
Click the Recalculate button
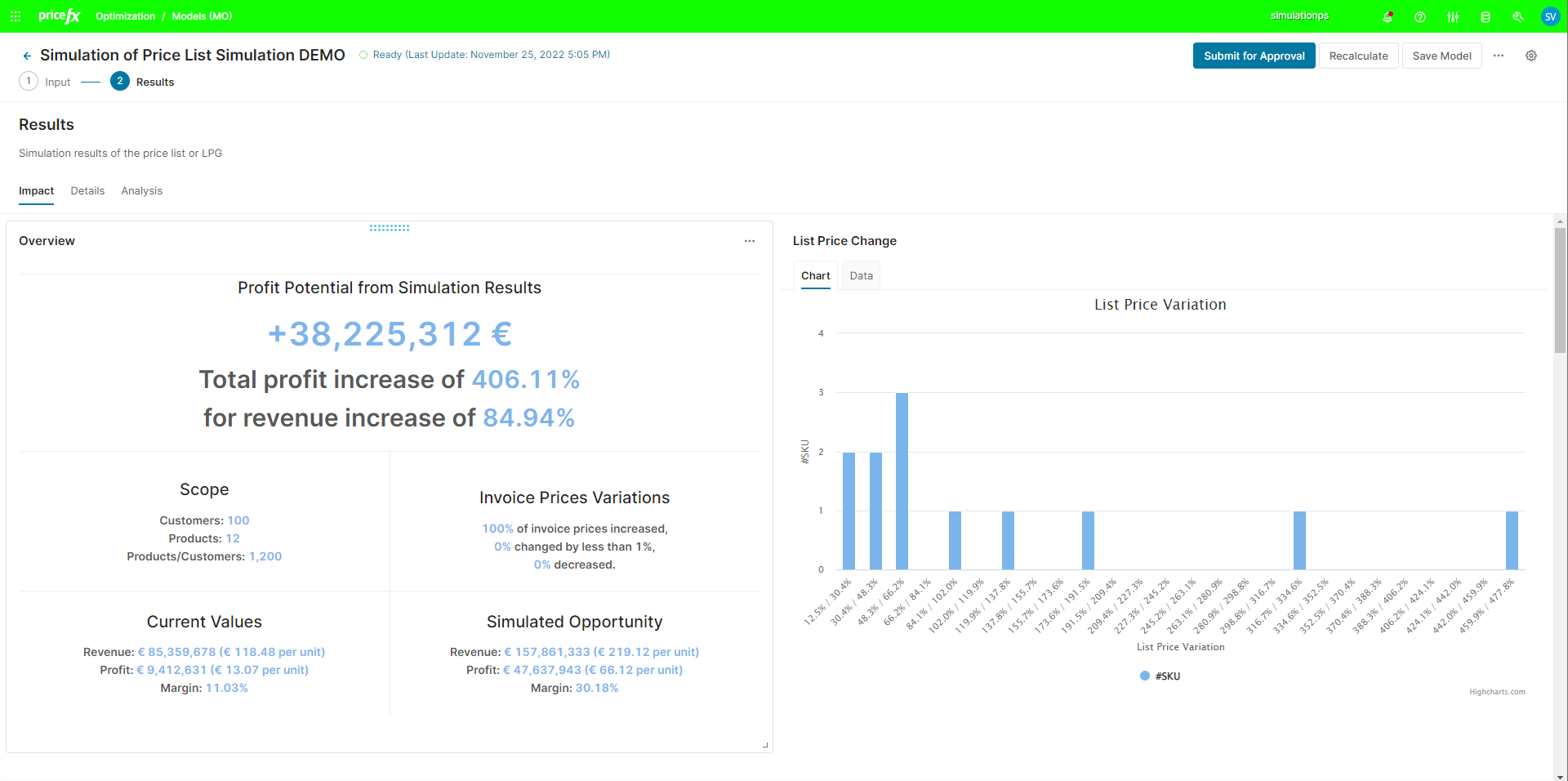[x=1358, y=56]
